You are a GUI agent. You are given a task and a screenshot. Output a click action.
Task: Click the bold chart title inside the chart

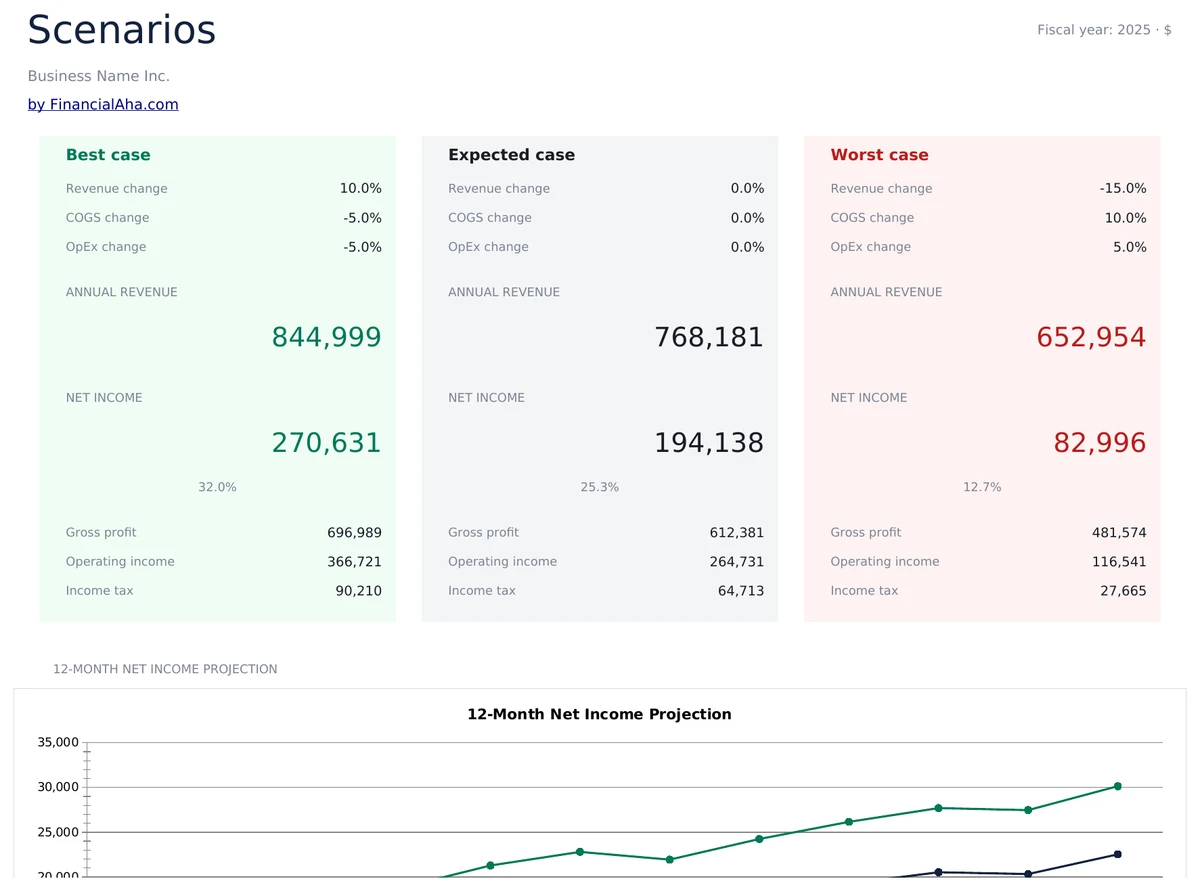(599, 714)
